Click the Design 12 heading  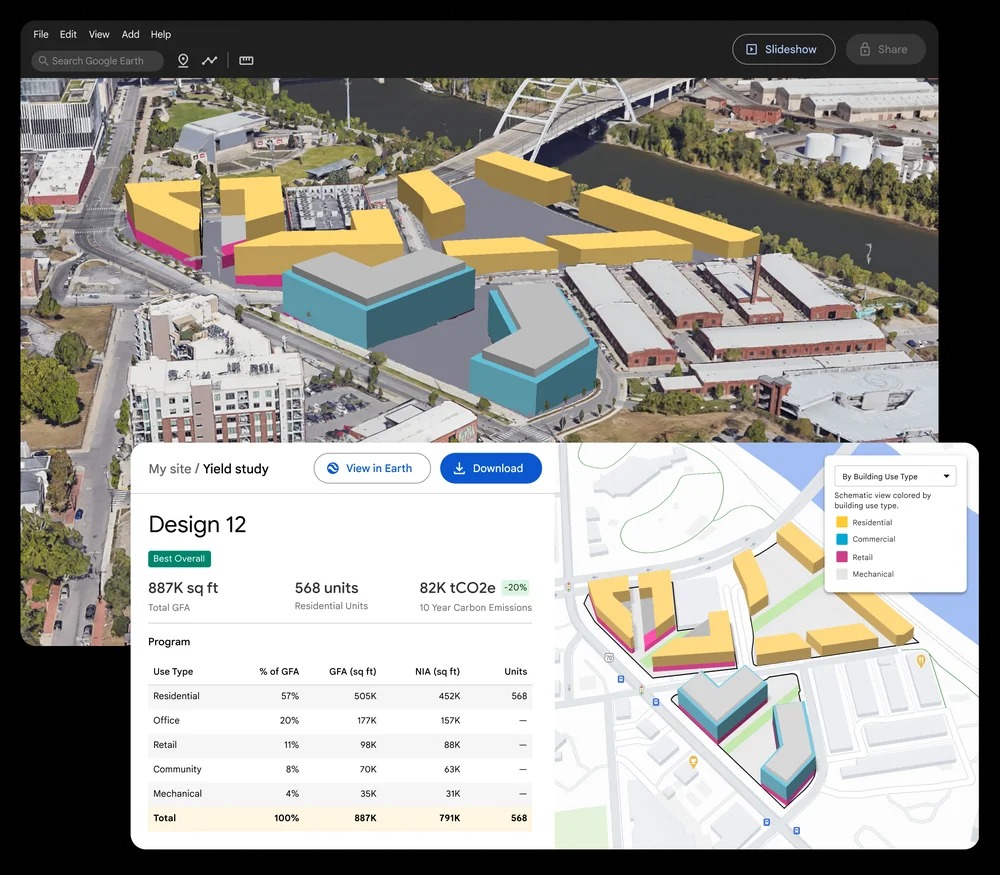tap(197, 524)
